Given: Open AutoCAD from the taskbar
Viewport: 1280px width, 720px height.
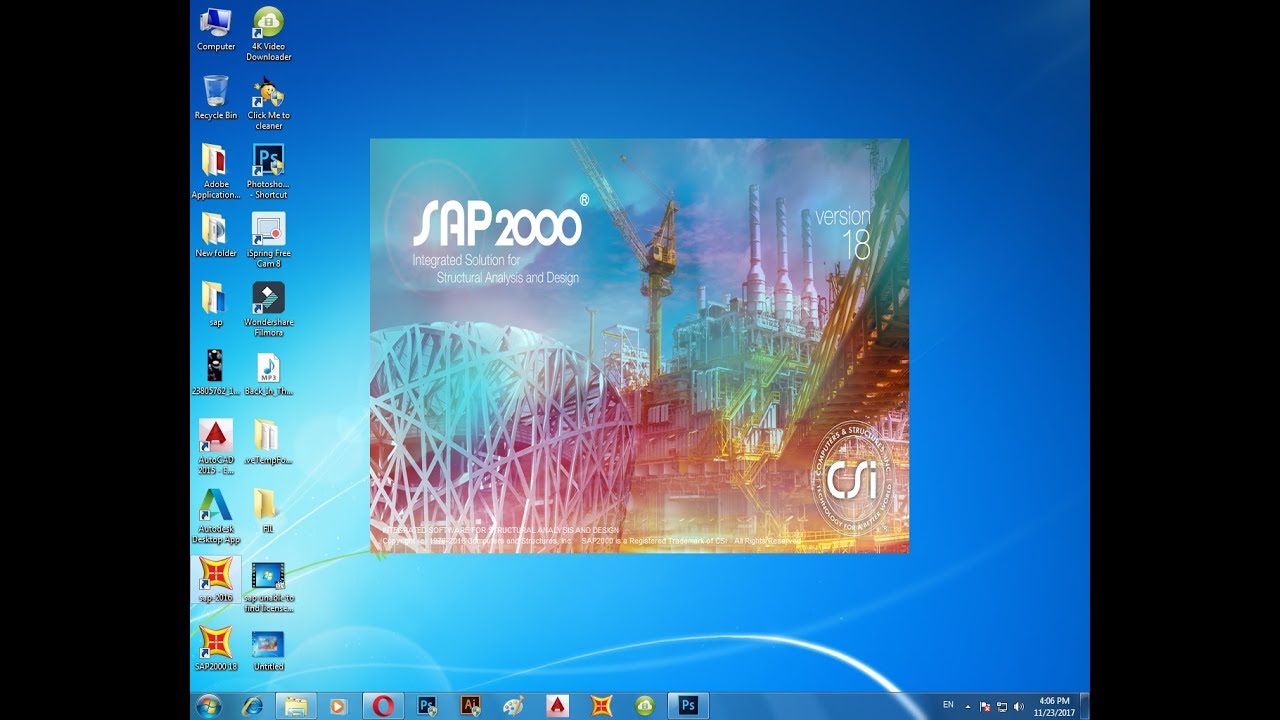Looking at the screenshot, I should 557,705.
